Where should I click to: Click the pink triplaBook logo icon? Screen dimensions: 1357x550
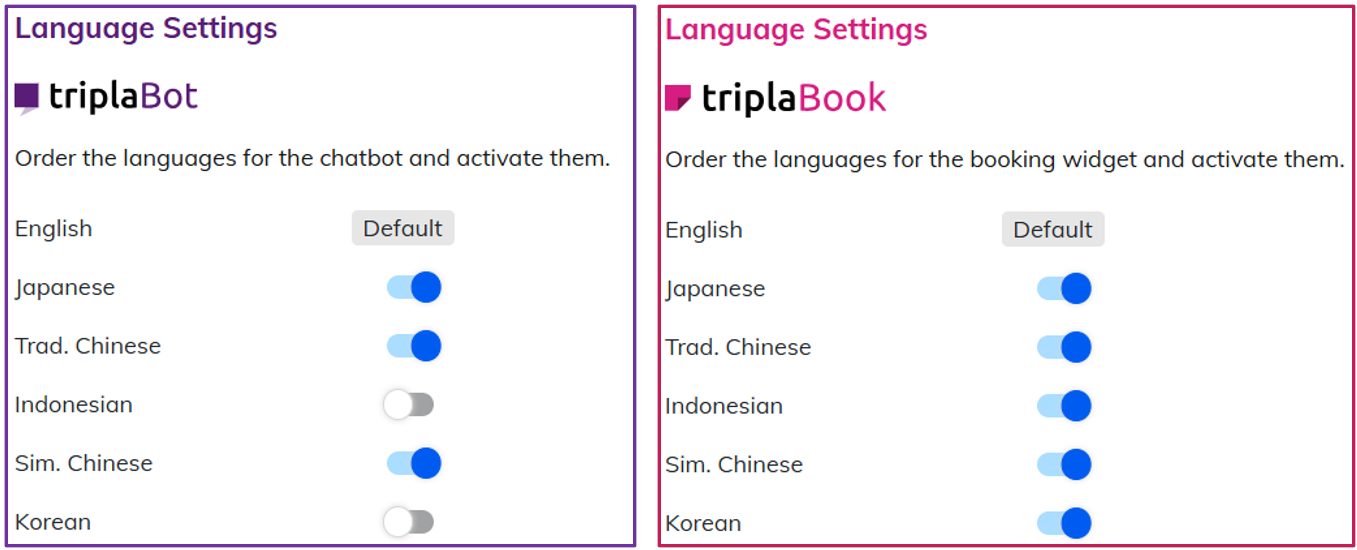pyautogui.click(x=678, y=98)
